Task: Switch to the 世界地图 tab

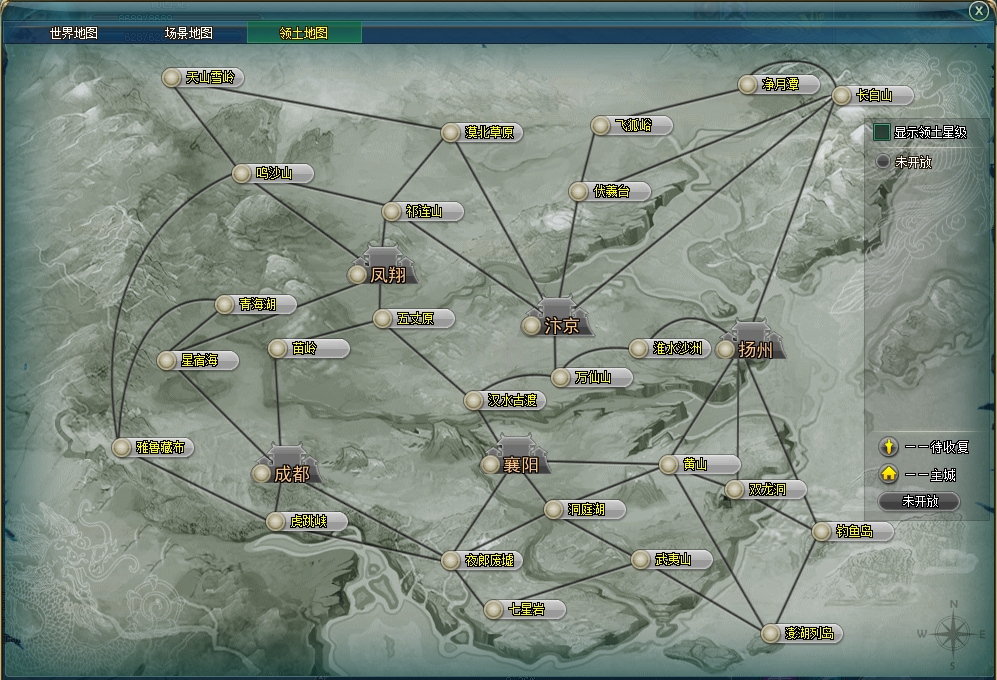Action: pyautogui.click(x=74, y=33)
